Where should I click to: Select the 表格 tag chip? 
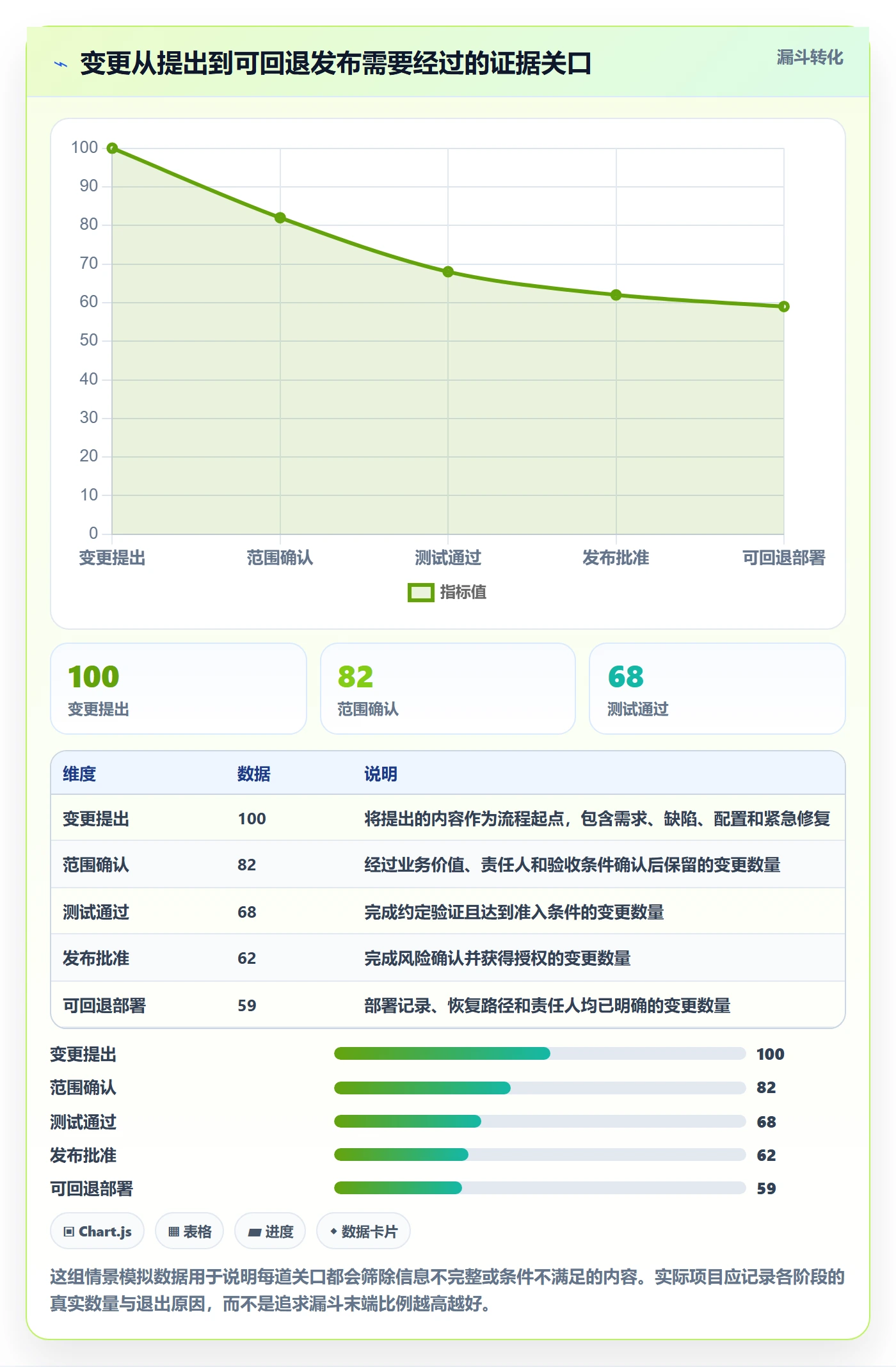pyautogui.click(x=189, y=1231)
